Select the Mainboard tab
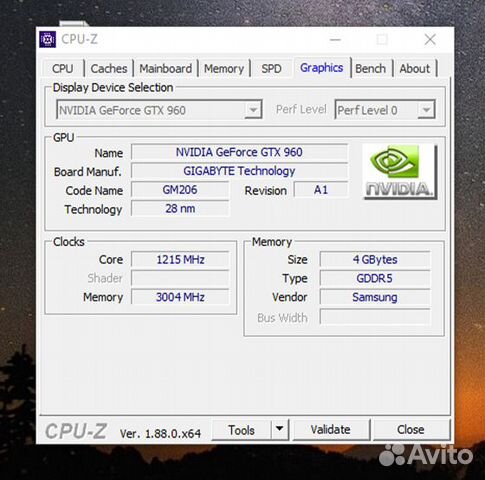 (x=165, y=69)
